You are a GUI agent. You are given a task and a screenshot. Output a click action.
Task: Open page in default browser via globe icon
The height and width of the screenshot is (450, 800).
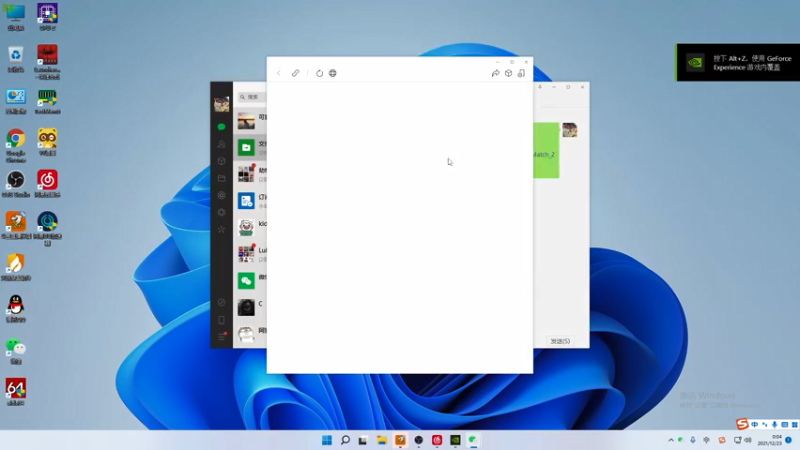point(333,73)
